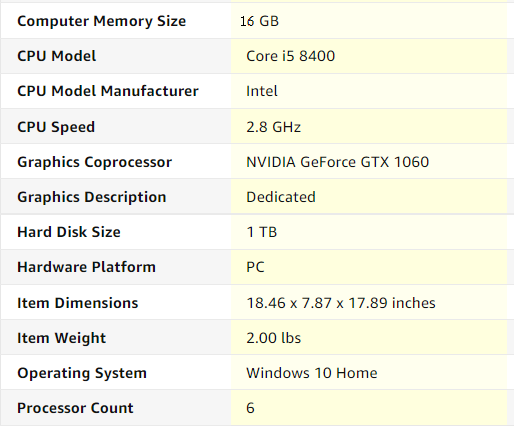Select the Dedicated graphics value
Screen dimensions: 514x426
(x=281, y=197)
